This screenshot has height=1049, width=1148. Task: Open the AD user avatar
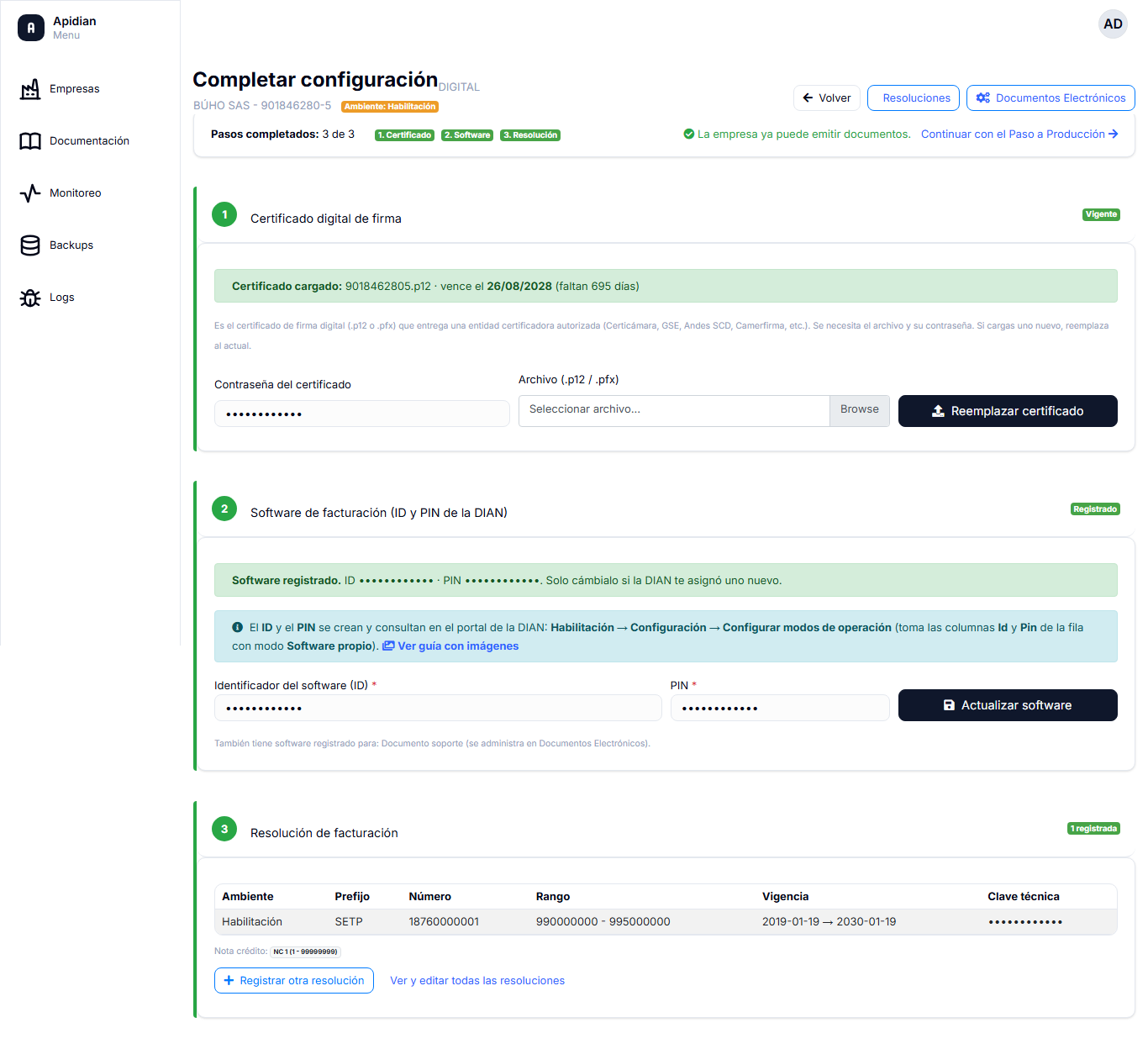coord(1113,24)
